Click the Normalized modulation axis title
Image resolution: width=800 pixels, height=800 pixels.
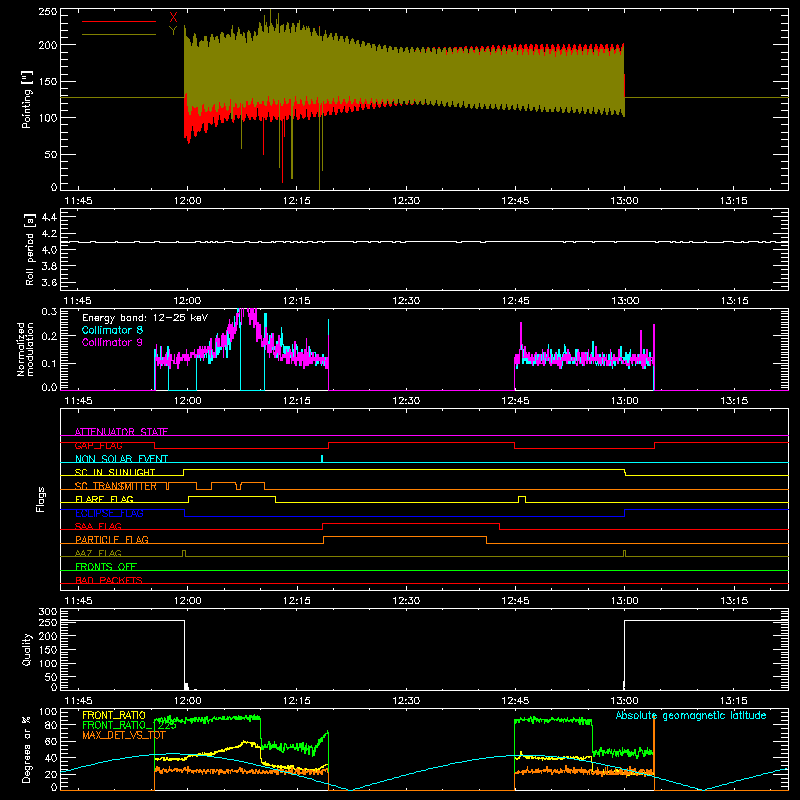(25, 349)
